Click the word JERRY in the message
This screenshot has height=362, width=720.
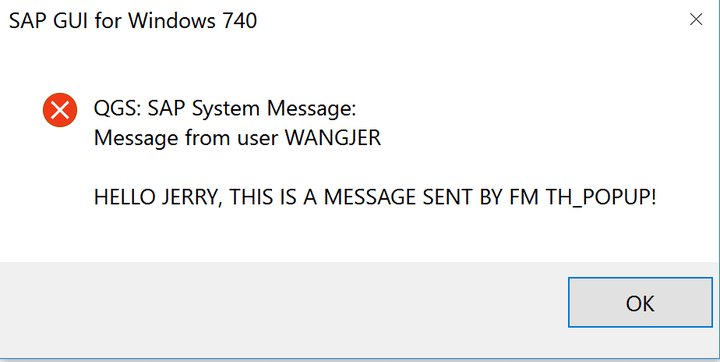coord(191,198)
